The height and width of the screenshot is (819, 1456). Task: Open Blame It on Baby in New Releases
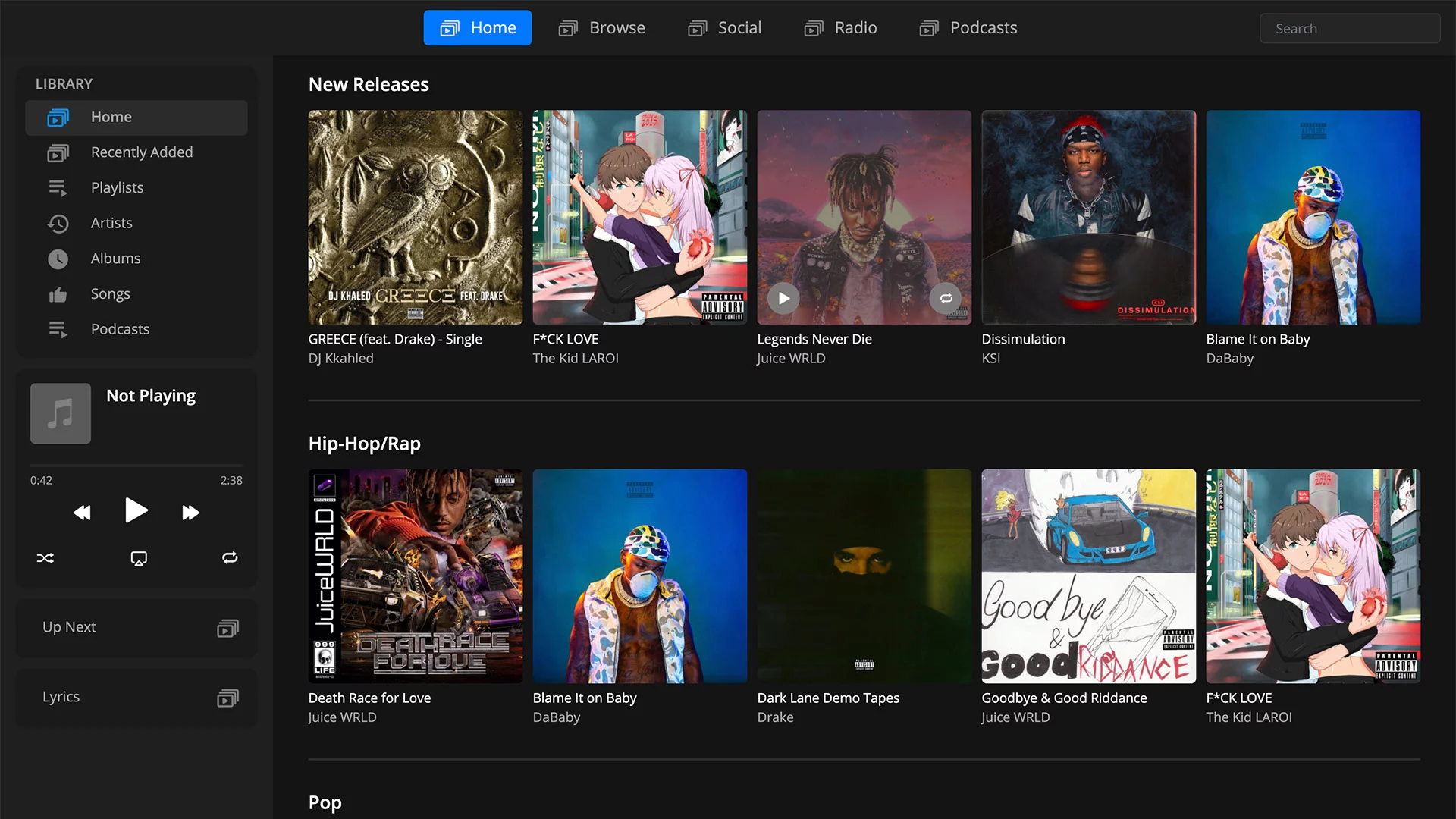(x=1313, y=218)
